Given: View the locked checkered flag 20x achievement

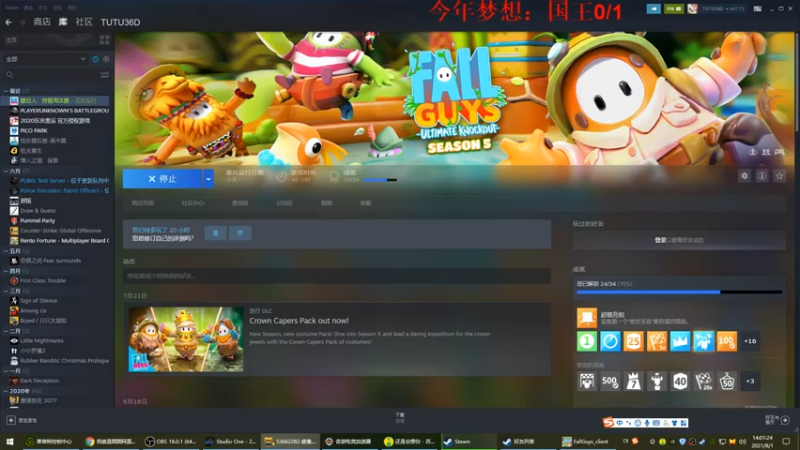Looking at the screenshot, I should (x=704, y=382).
